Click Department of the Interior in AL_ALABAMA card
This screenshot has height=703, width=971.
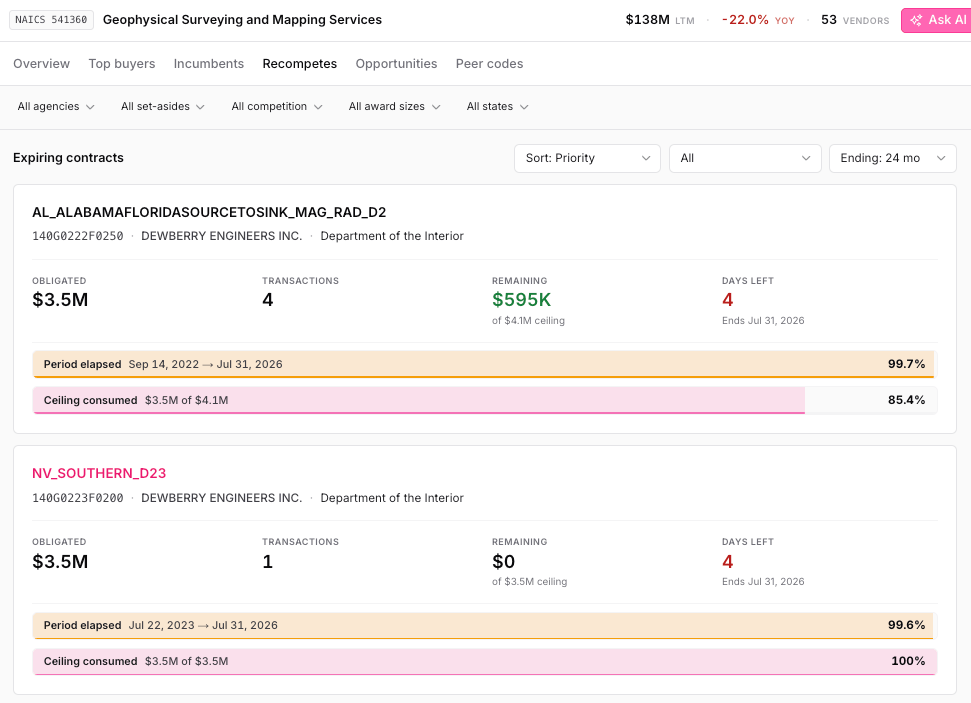392,236
